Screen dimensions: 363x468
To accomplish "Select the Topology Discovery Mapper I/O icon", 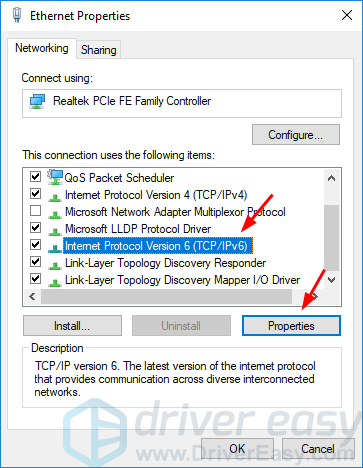I will [55, 282].
